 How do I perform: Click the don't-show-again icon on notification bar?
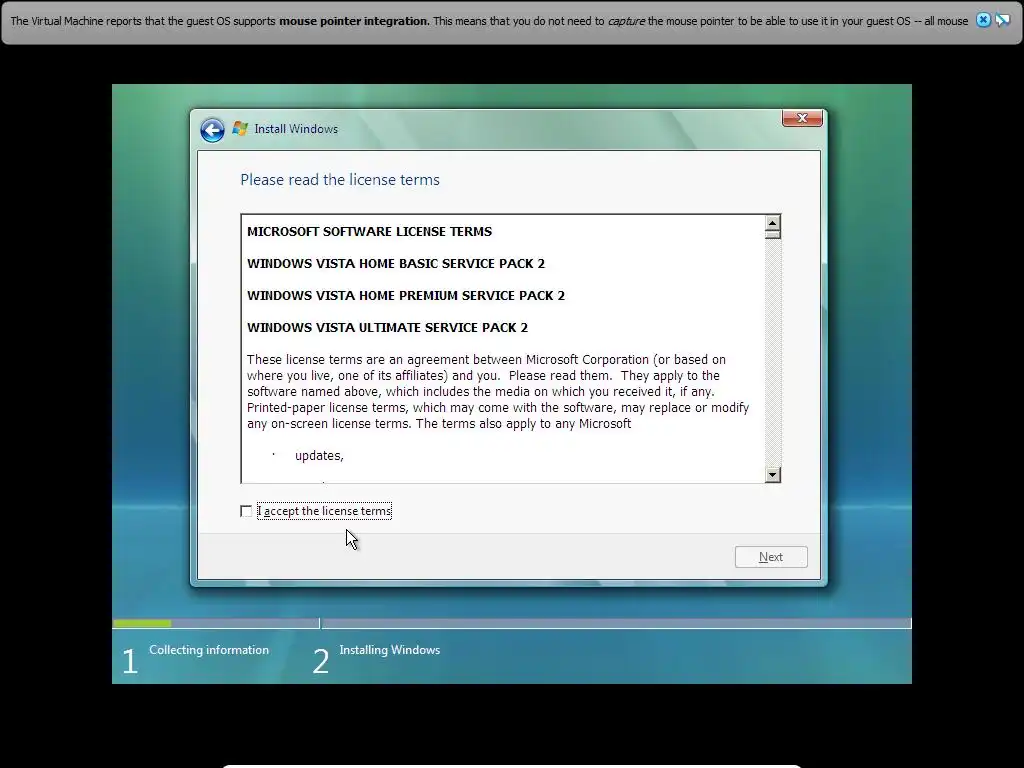tap(1002, 20)
